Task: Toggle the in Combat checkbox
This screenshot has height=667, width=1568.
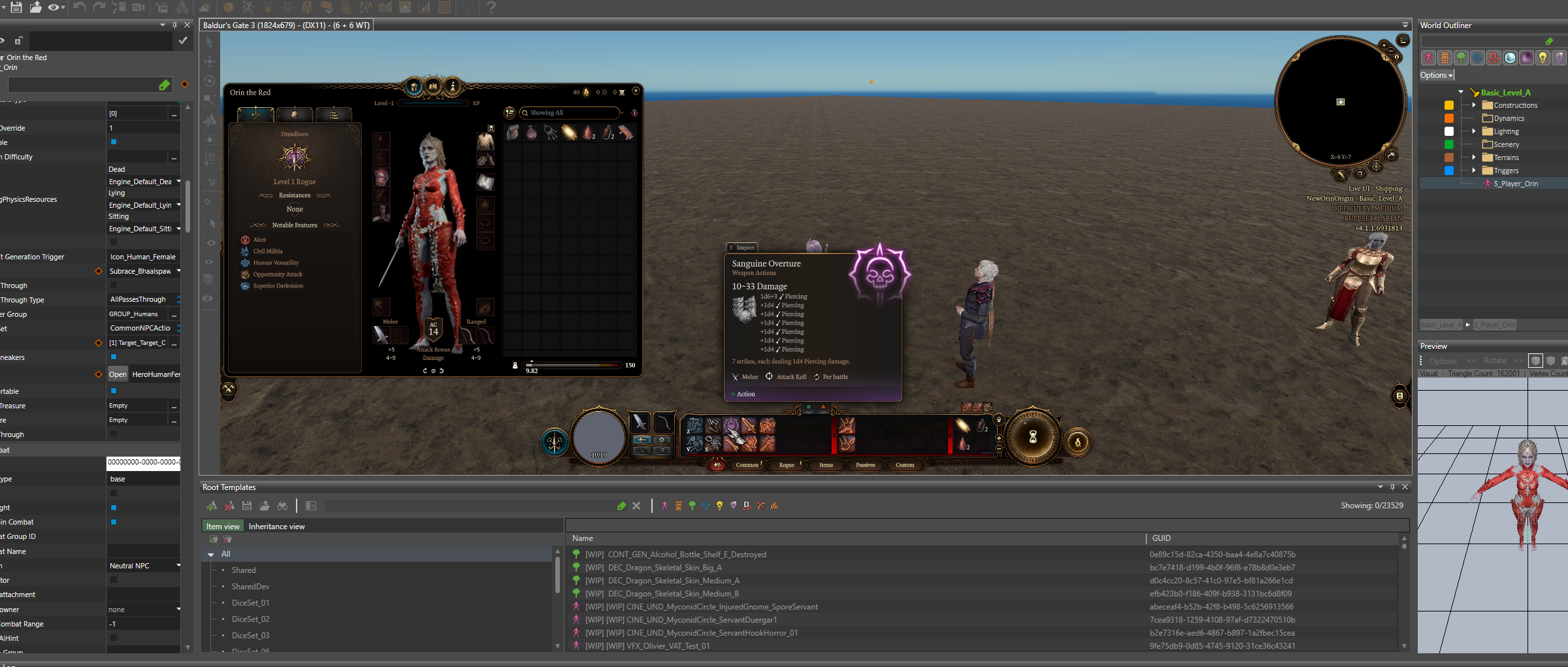Action: [114, 522]
